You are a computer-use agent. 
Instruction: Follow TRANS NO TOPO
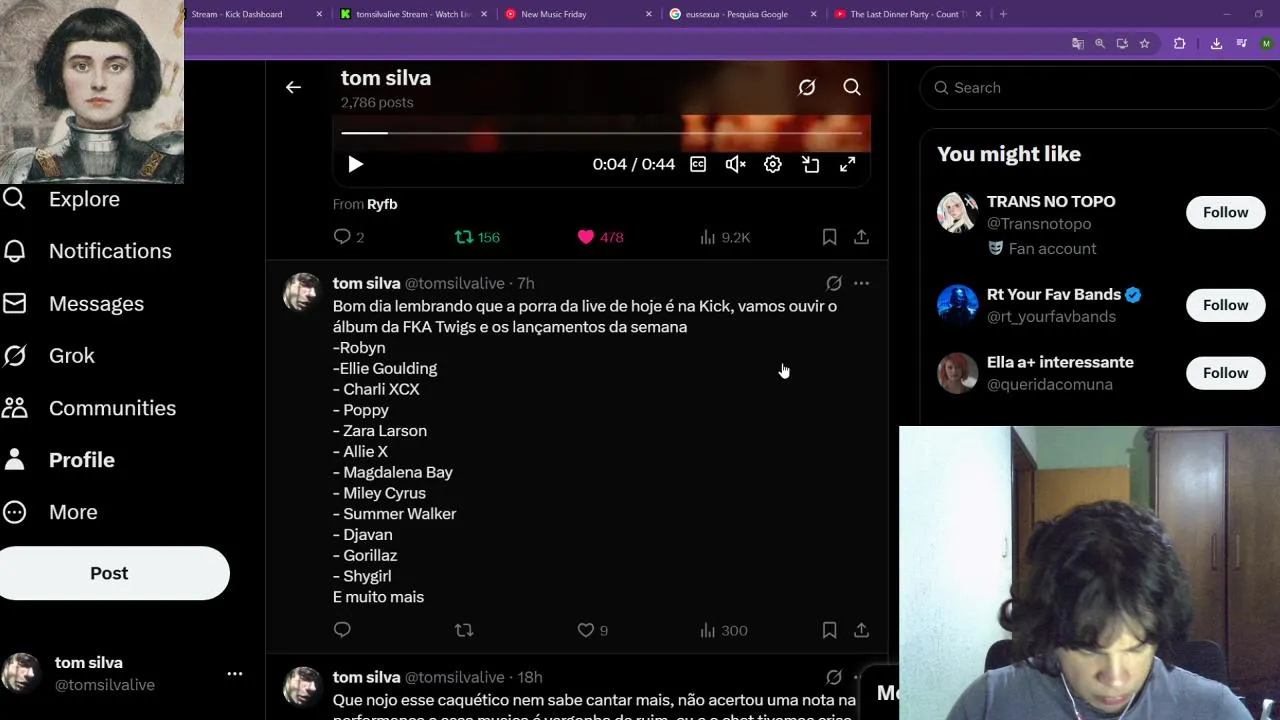1225,212
